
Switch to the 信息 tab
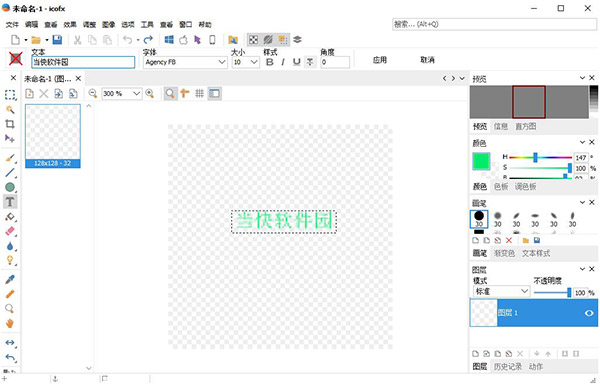point(501,126)
